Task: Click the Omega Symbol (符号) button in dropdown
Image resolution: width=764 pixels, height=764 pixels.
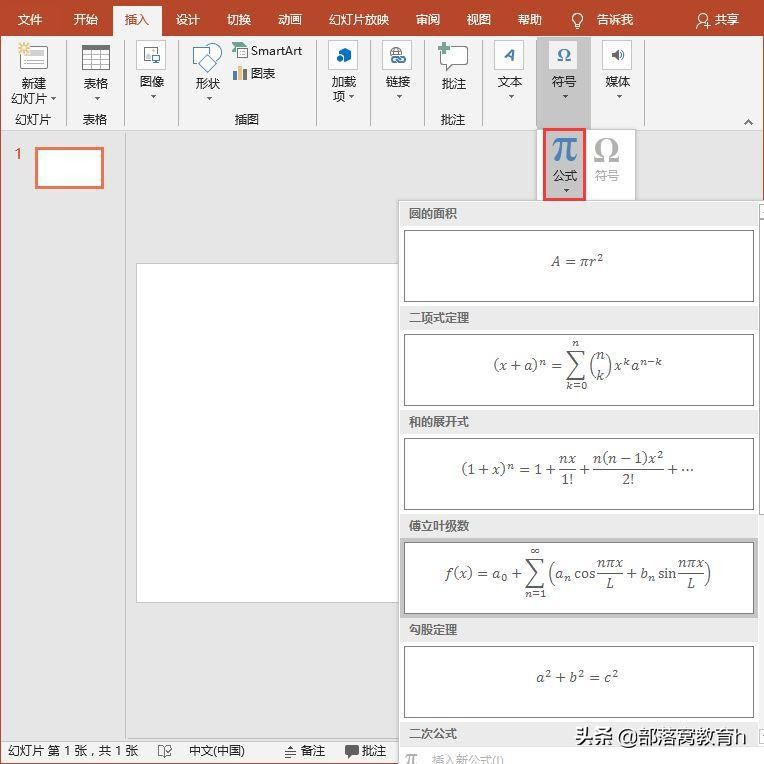Action: point(607,159)
